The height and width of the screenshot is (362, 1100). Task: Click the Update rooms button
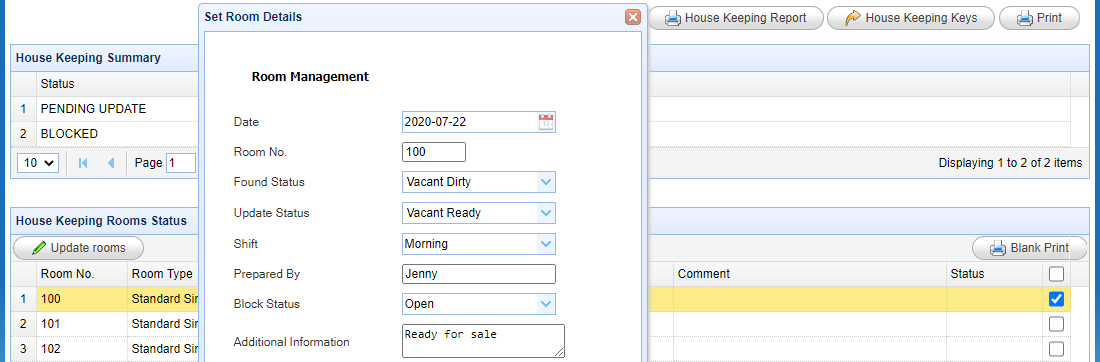pos(79,248)
